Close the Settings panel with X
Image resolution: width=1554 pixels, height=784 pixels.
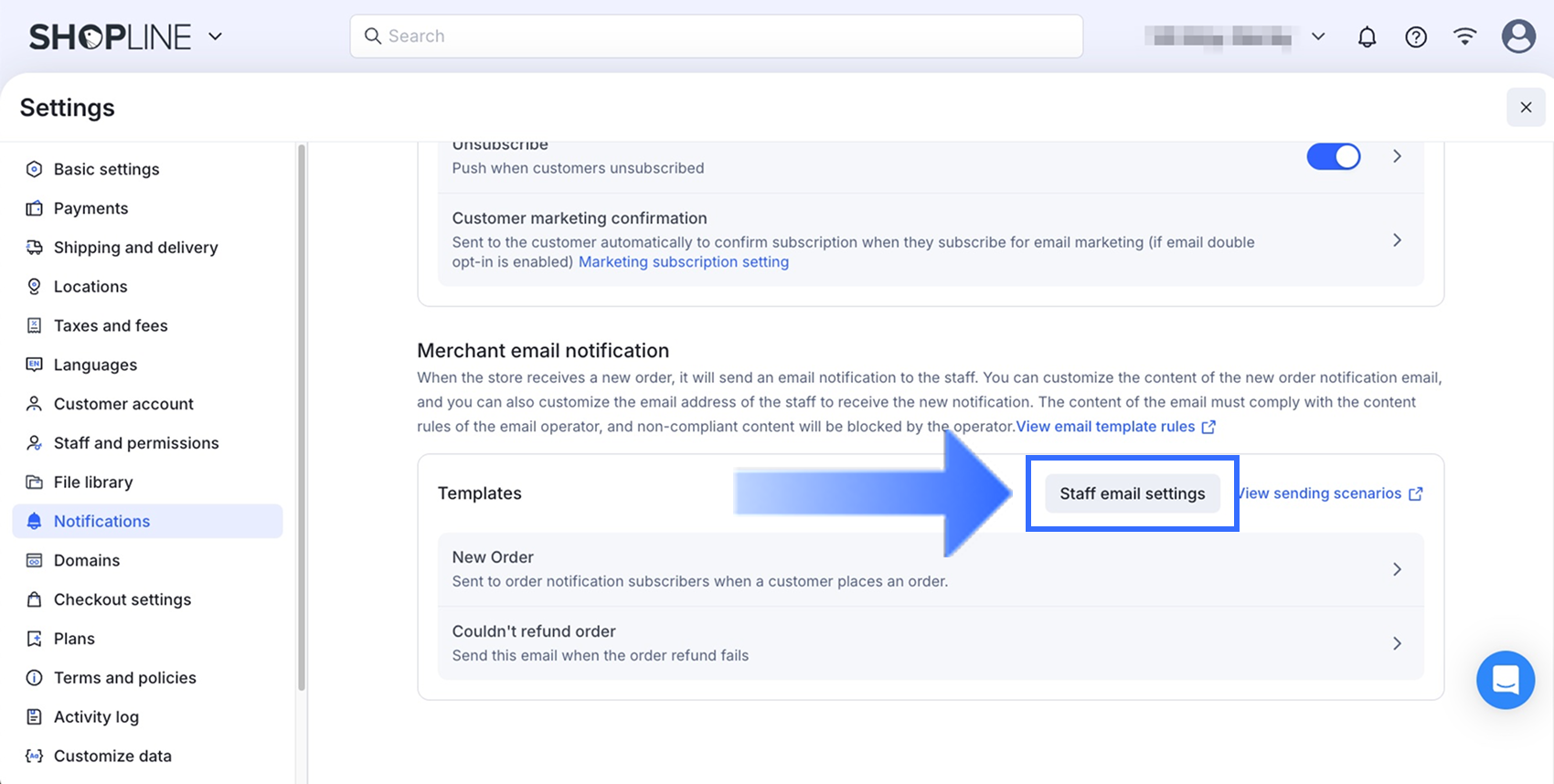pyautogui.click(x=1526, y=108)
